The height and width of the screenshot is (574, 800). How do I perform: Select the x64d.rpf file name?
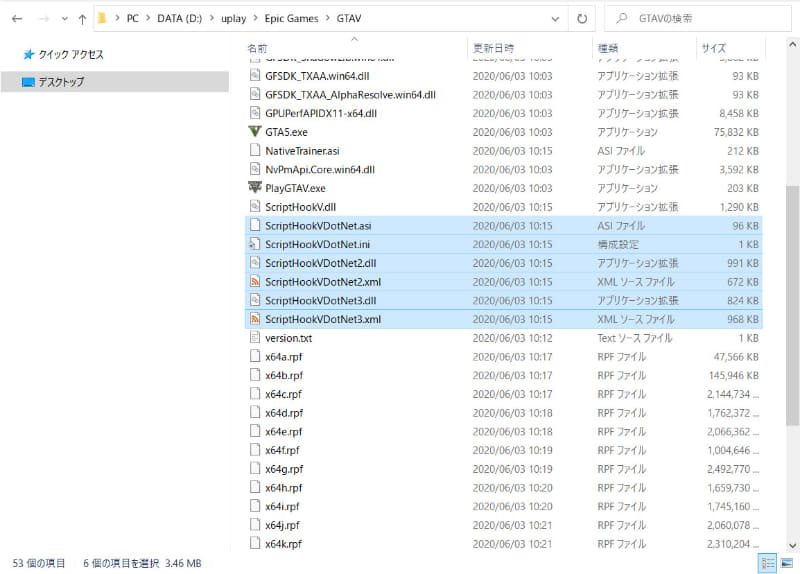tap(284, 413)
